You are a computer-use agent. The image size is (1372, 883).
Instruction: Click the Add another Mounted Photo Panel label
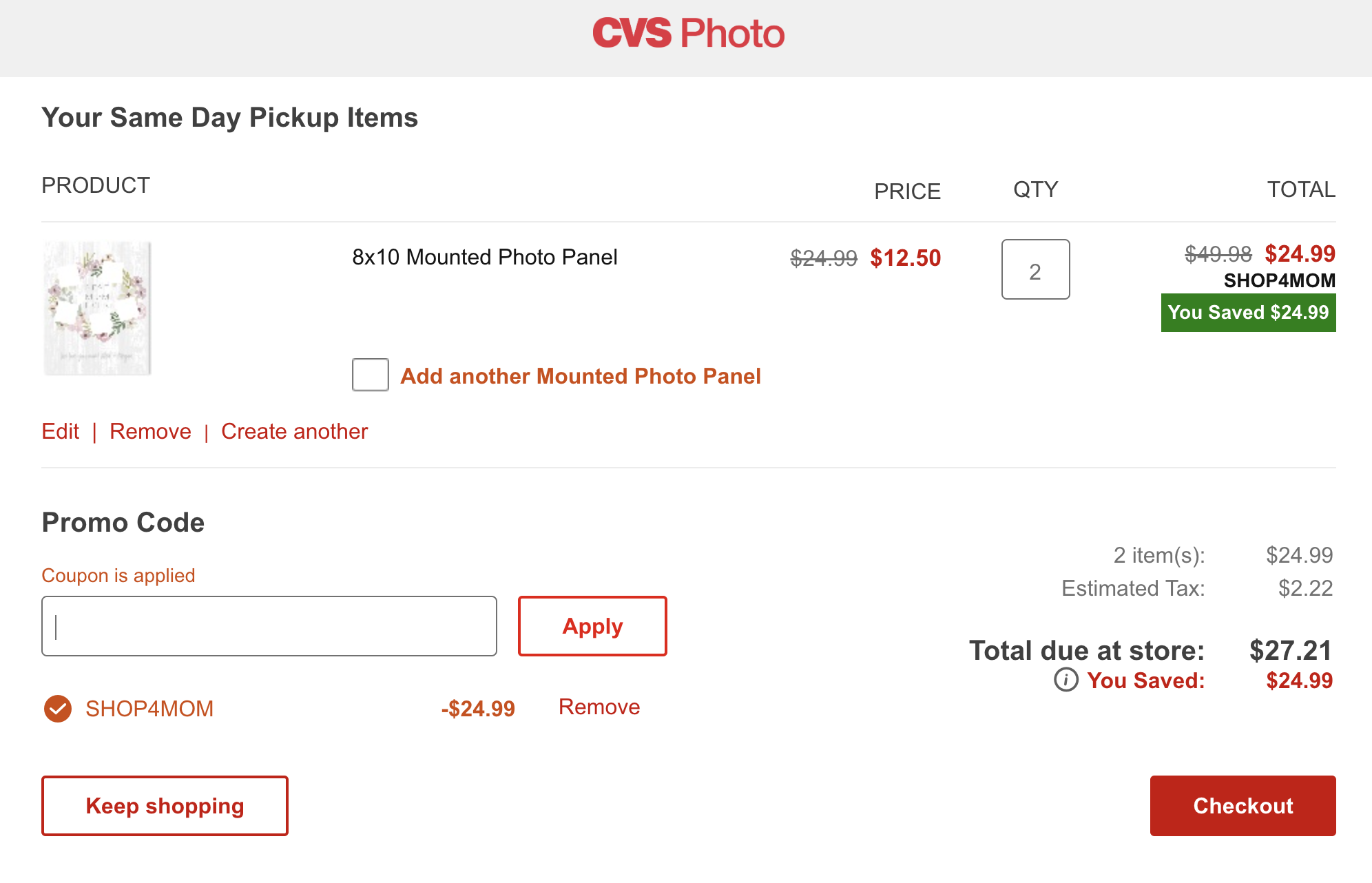(581, 376)
